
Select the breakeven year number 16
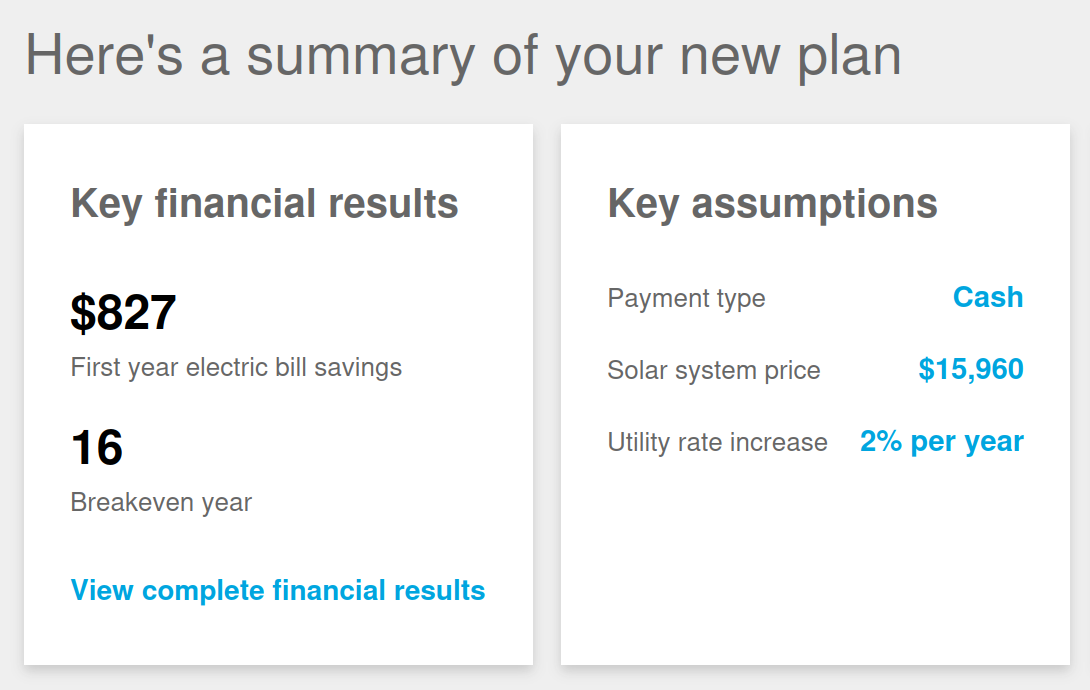tap(97, 448)
